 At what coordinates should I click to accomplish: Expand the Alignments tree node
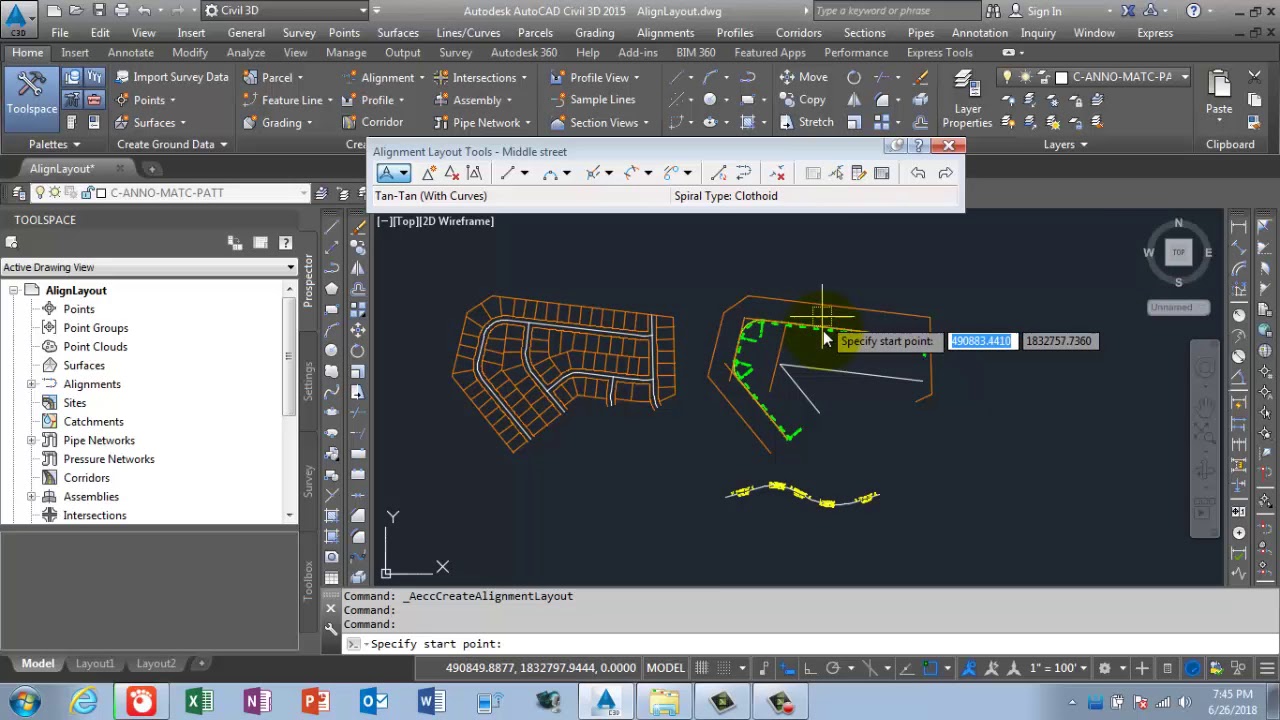31,384
